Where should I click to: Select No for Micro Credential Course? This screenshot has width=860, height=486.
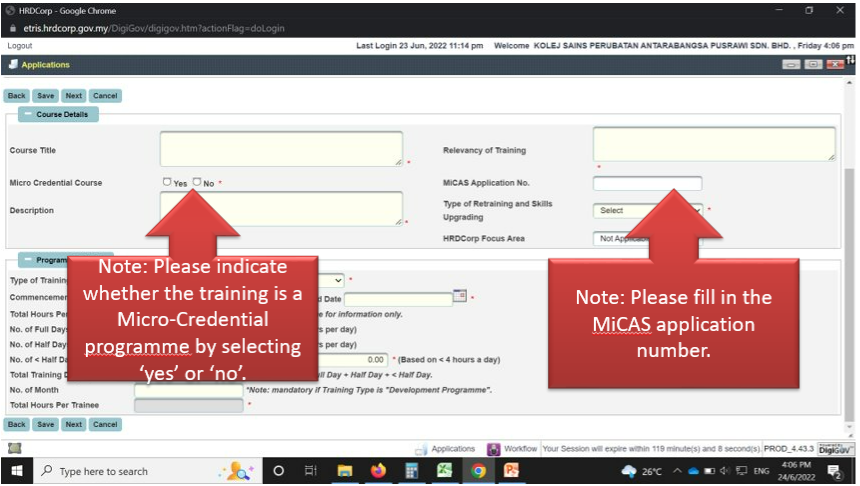tap(197, 182)
